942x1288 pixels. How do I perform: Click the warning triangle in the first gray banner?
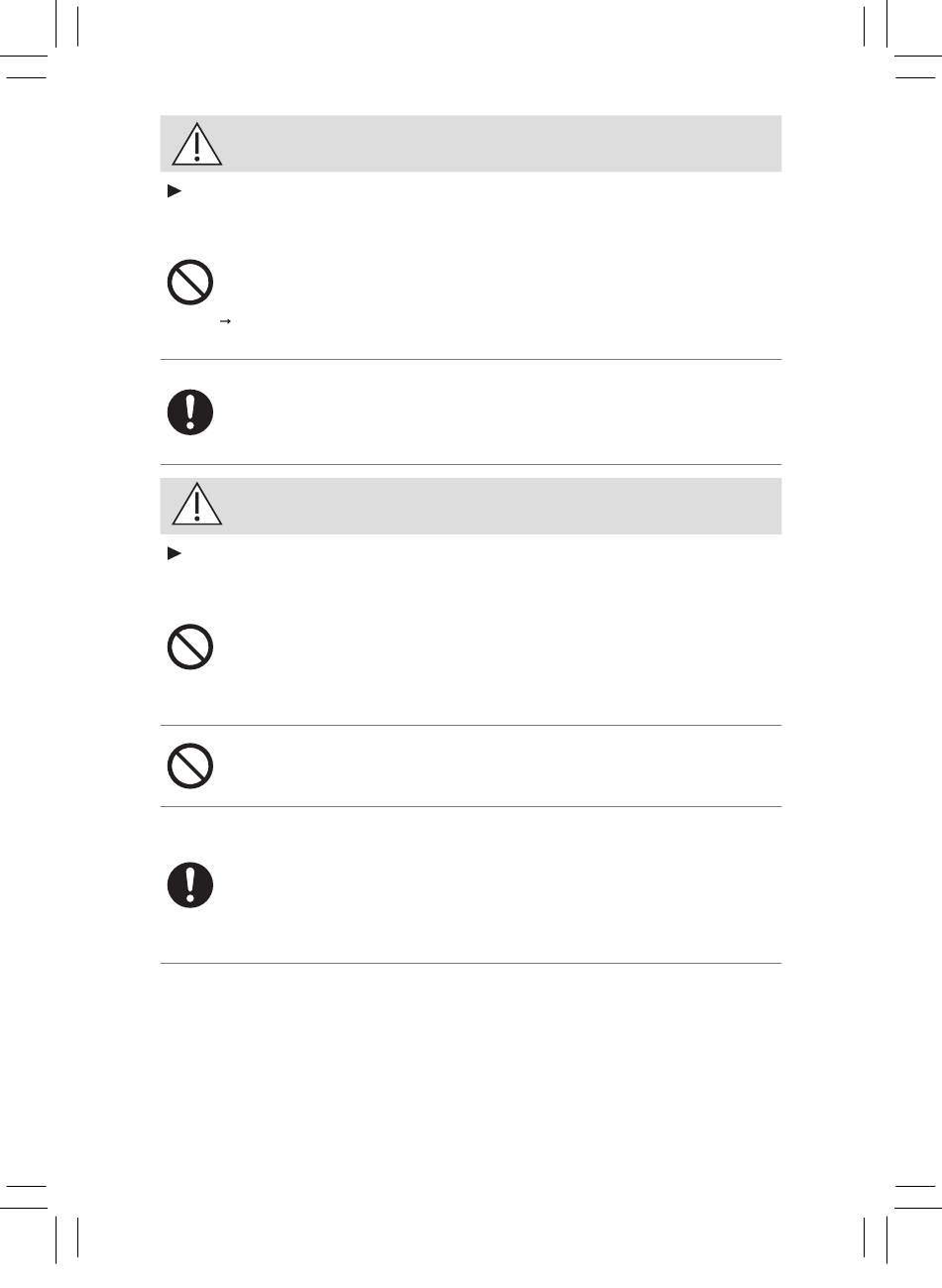[196, 145]
